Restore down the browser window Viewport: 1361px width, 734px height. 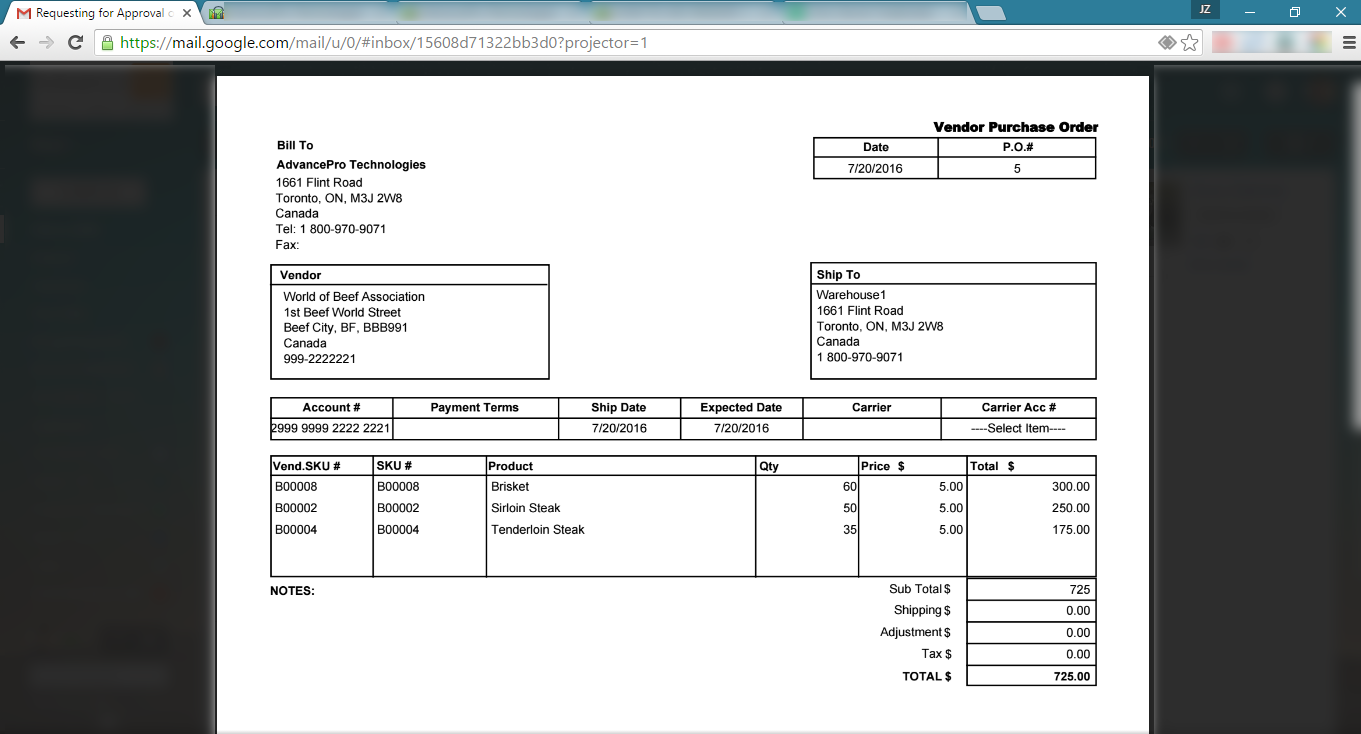click(1295, 12)
